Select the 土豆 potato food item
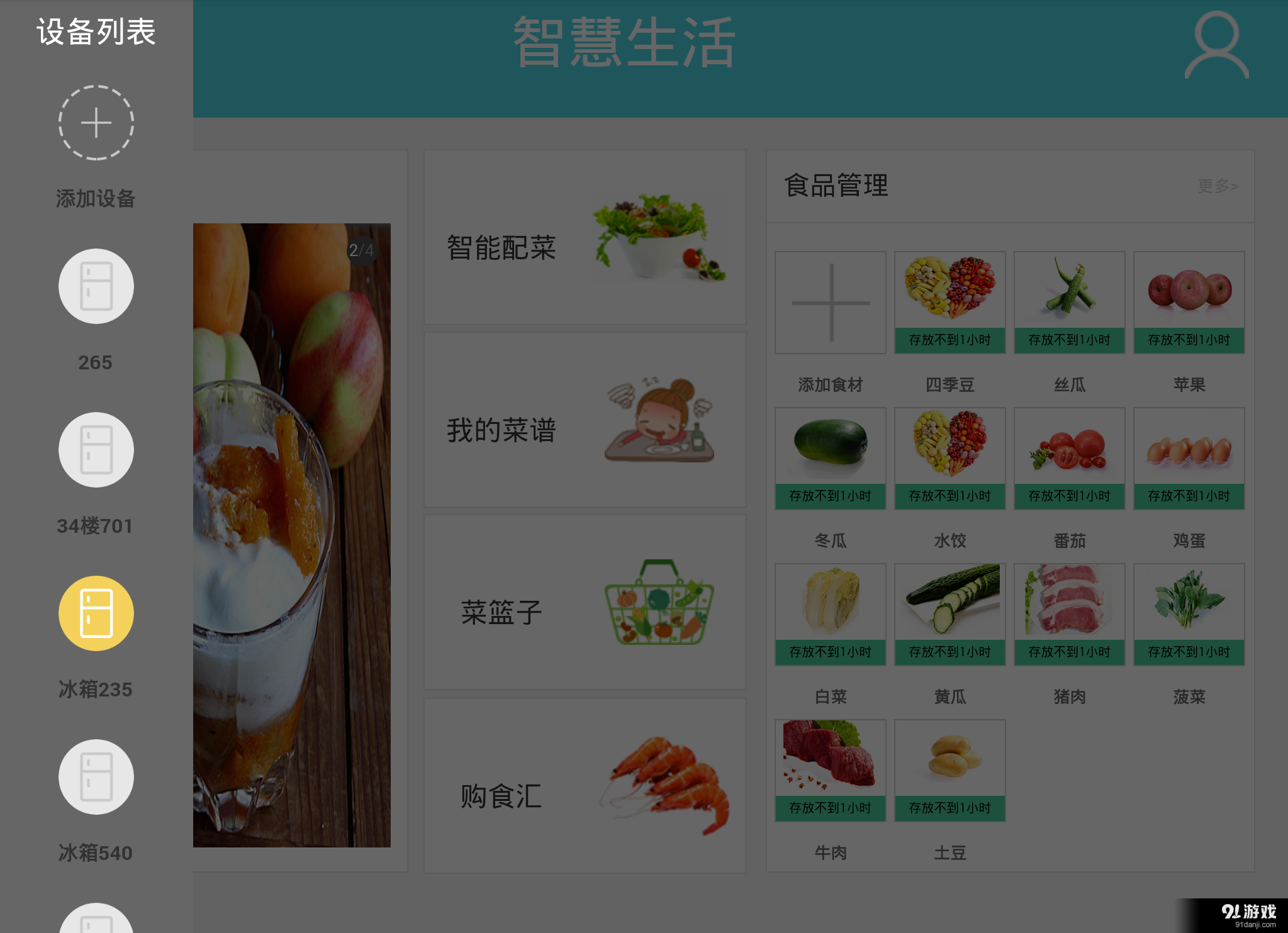Viewport: 1288px width, 933px height. 950,771
